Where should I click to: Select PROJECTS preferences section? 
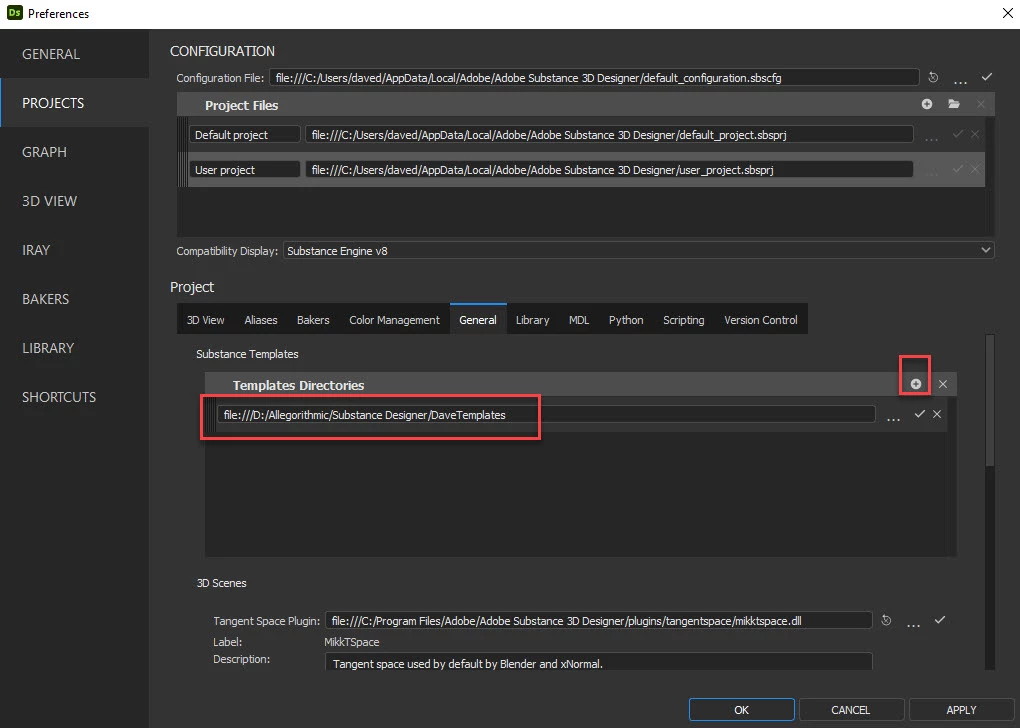click(x=74, y=103)
